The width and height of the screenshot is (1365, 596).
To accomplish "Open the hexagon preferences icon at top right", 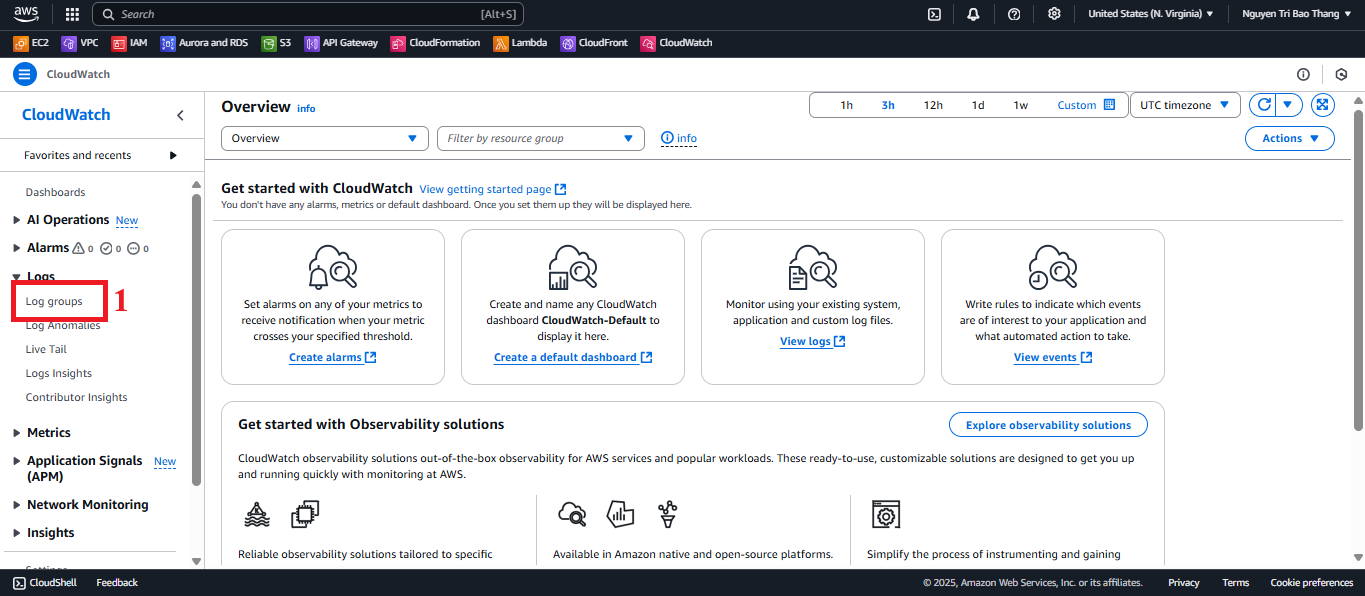I will click(x=1342, y=74).
